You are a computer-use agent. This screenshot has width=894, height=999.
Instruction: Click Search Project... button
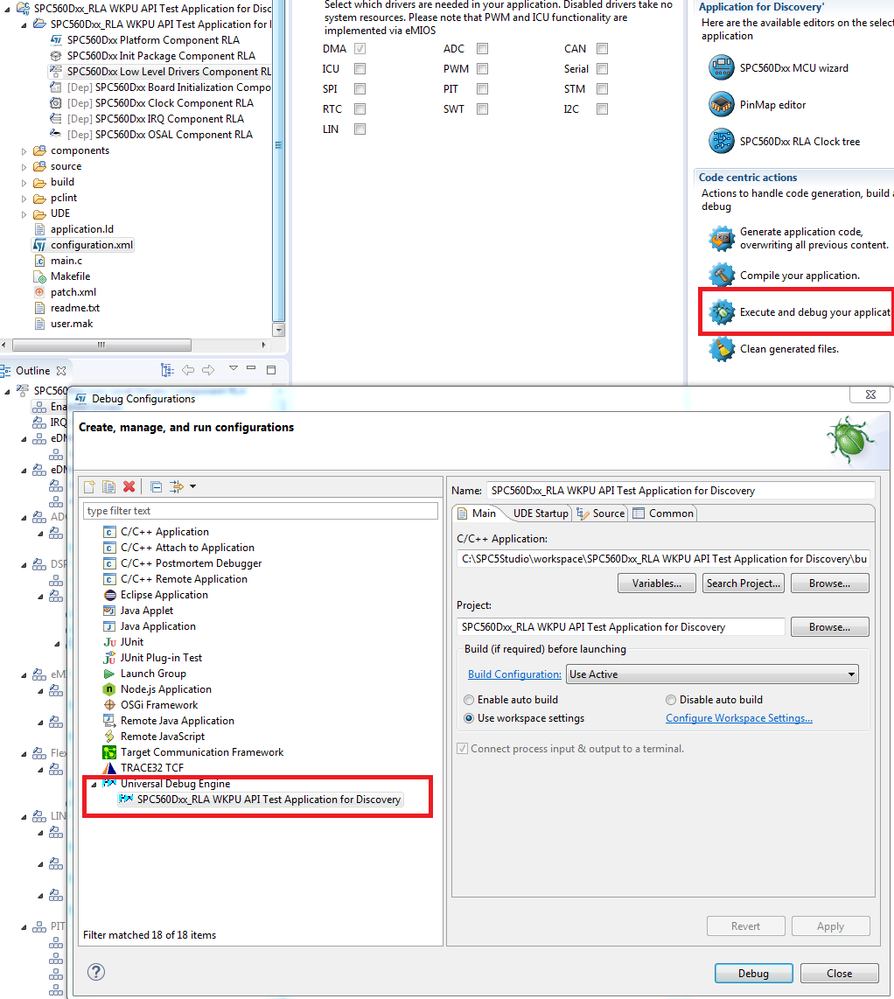743,584
